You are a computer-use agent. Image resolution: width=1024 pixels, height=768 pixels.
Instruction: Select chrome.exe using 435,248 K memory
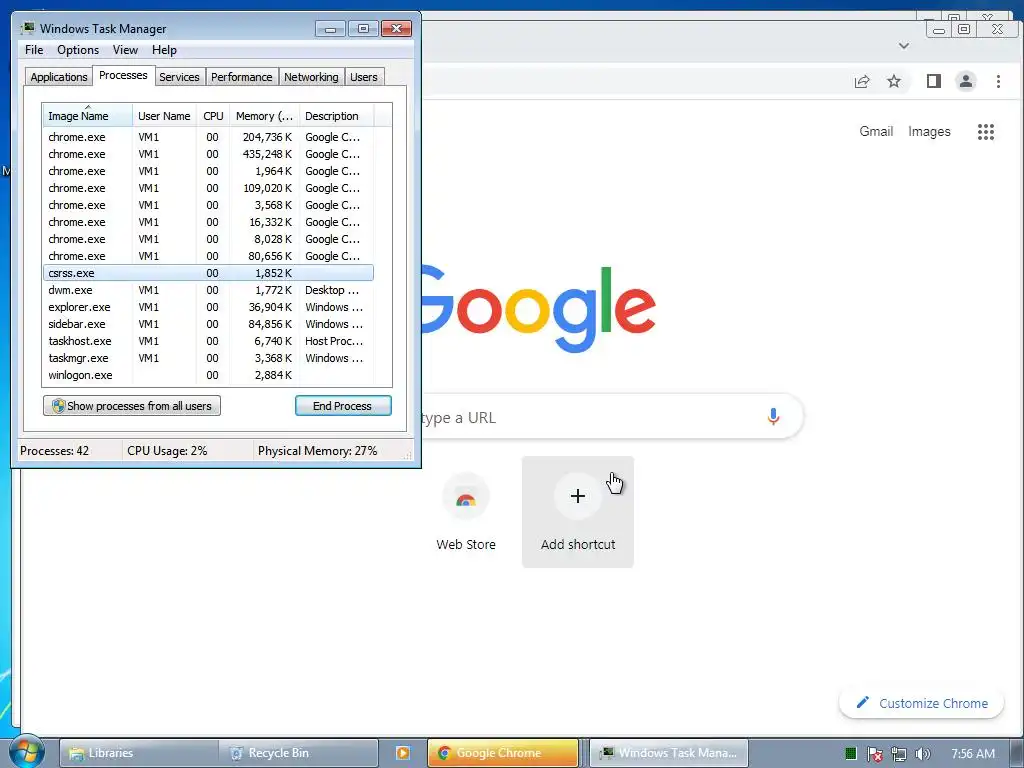208,154
